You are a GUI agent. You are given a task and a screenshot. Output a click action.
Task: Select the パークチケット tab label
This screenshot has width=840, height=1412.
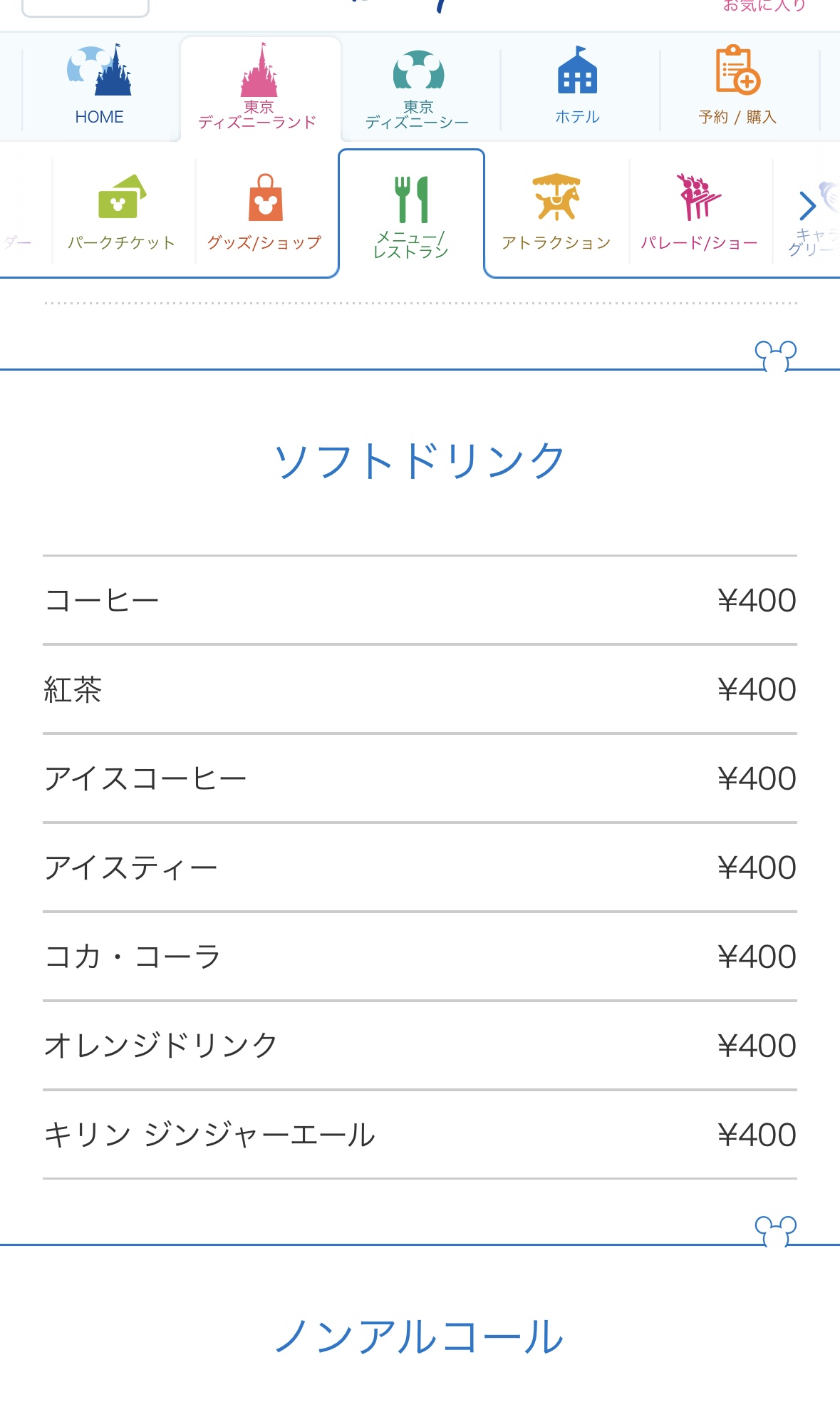(x=122, y=243)
